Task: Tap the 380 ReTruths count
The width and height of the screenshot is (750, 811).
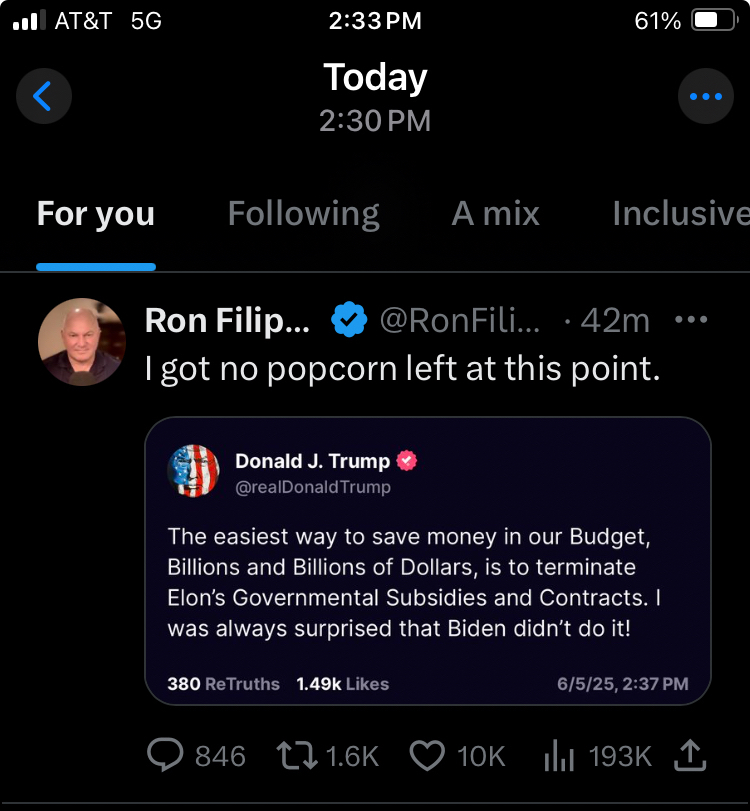Action: (x=223, y=684)
